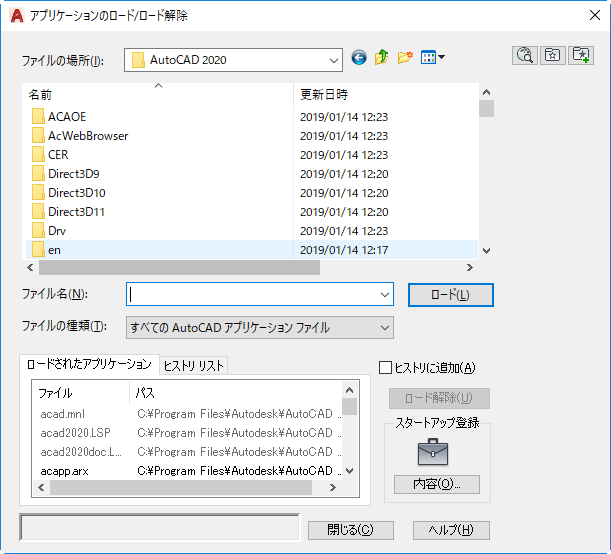The image size is (611, 554).
Task: Select the en folder row
Action: [x=252, y=250]
